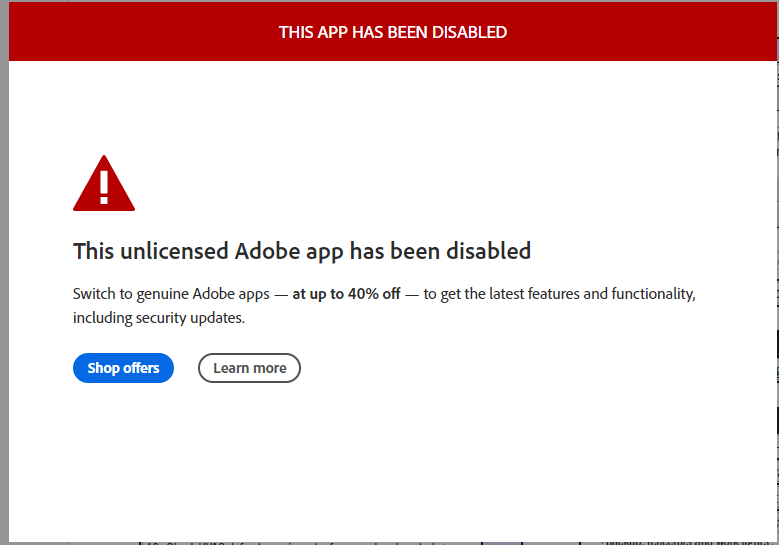The image size is (779, 545).
Task: Click the red 'THIS APP HAS BEEN DISABLED' banner text
Action: (x=392, y=32)
